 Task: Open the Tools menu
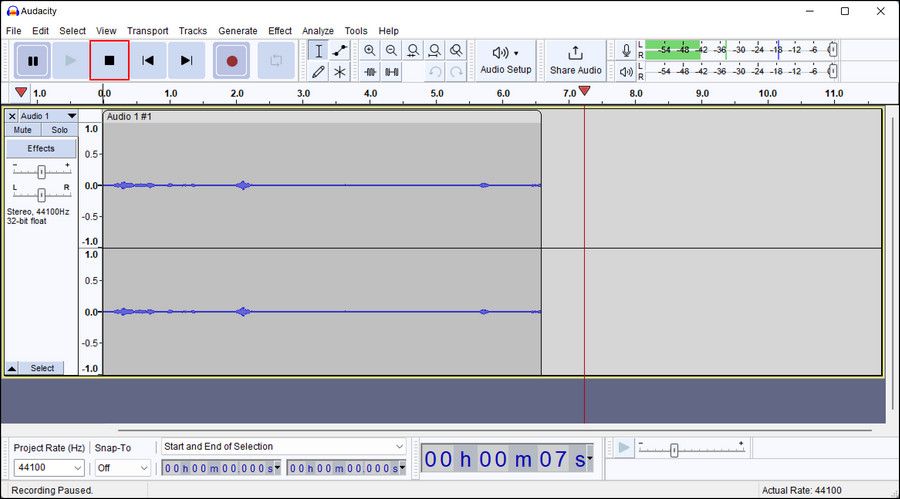point(356,30)
